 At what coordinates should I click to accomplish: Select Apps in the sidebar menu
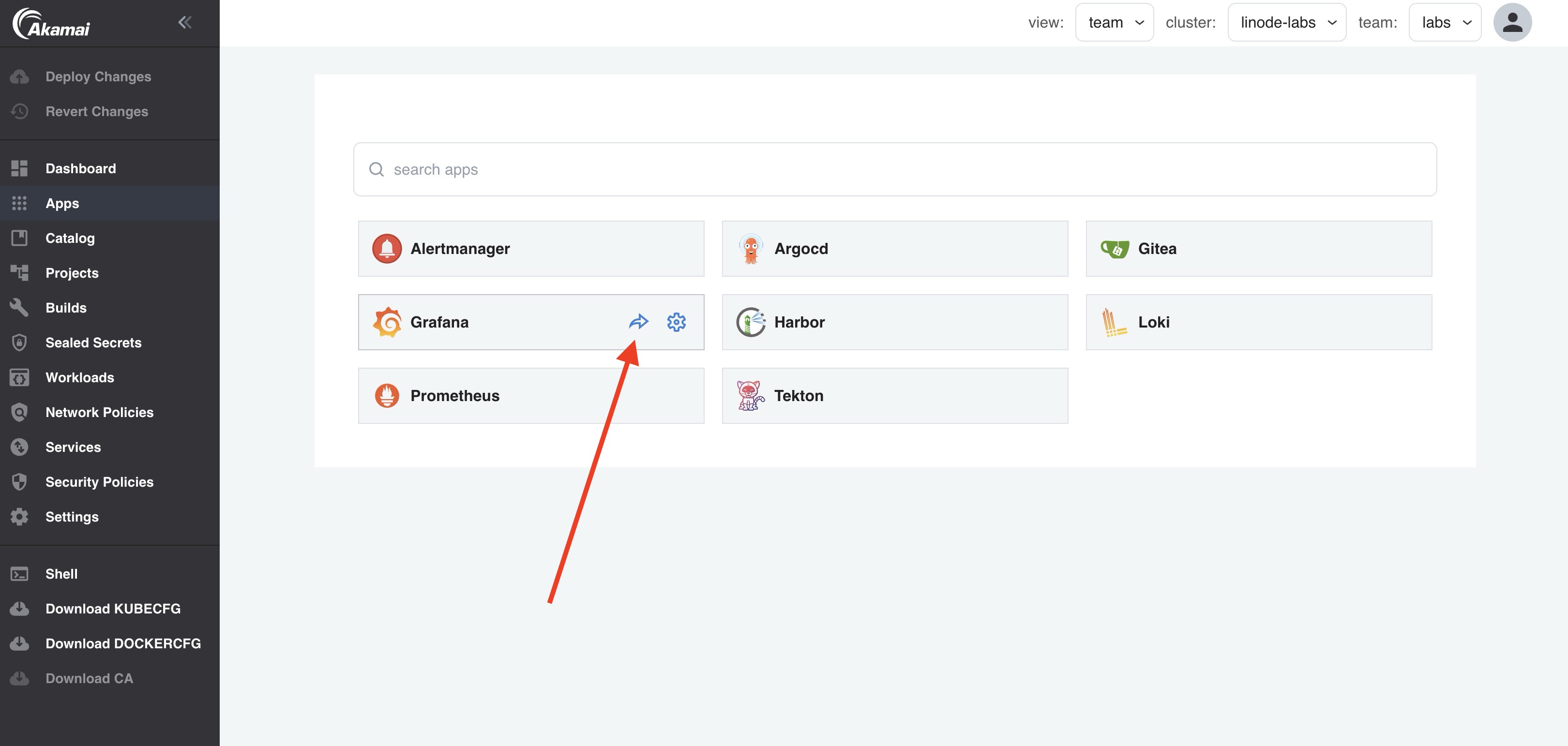pyautogui.click(x=109, y=203)
